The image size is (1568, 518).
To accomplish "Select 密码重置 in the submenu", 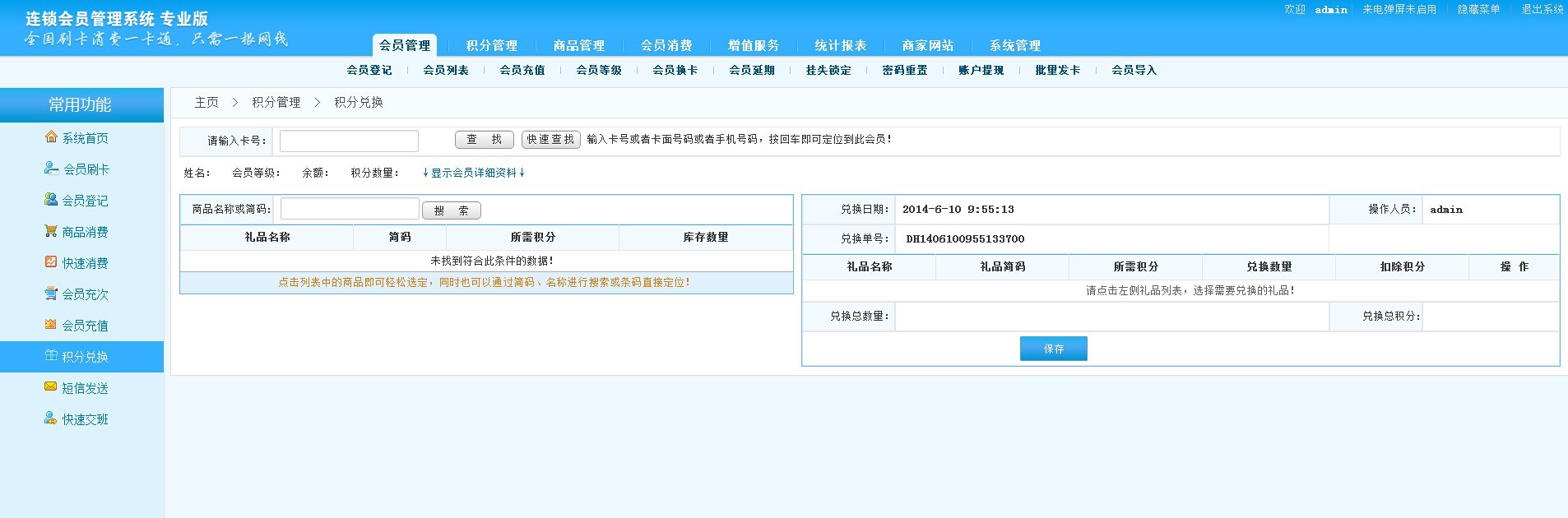I will point(905,70).
